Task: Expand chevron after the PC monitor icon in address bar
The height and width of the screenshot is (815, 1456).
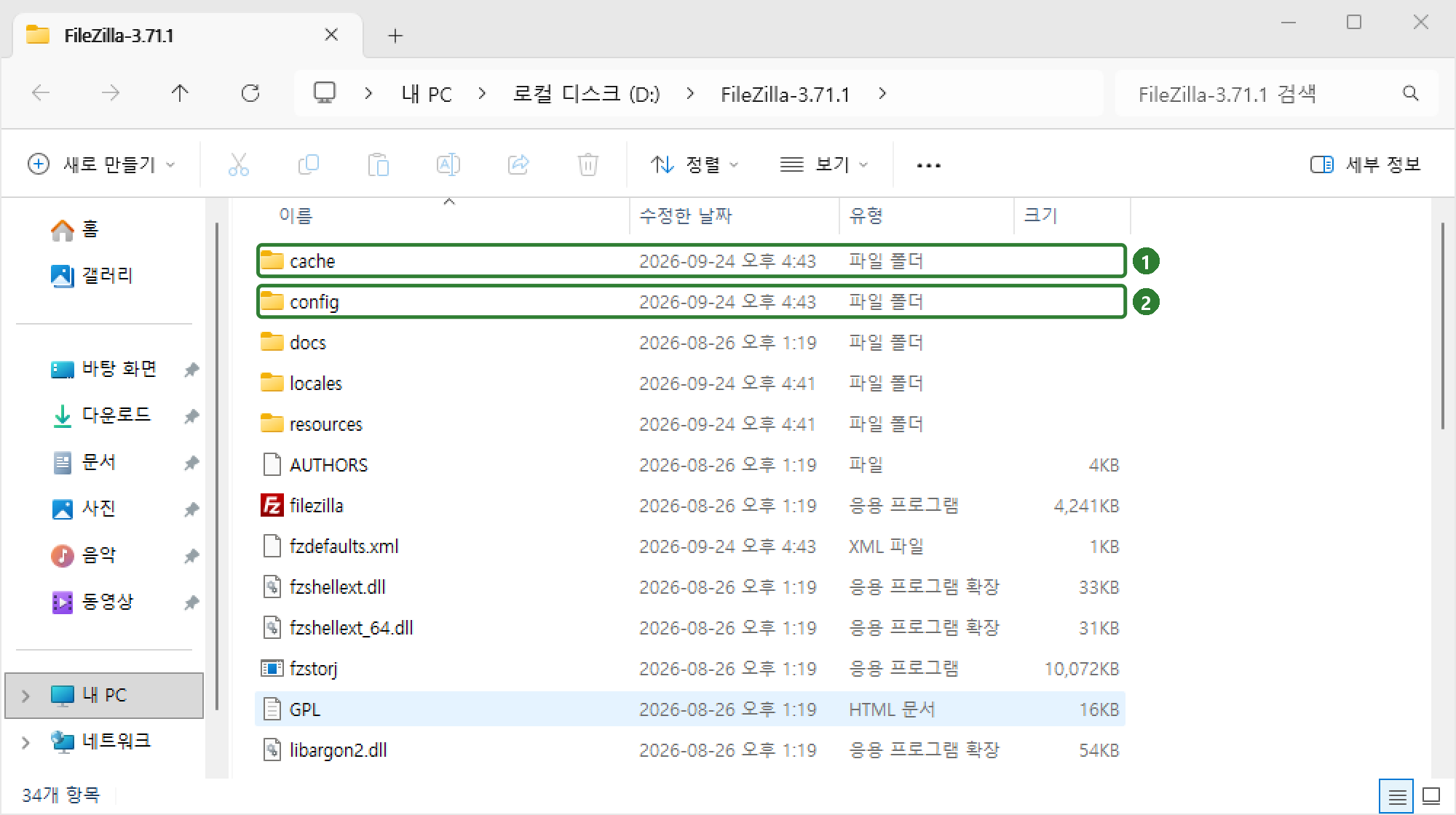Action: (x=368, y=93)
